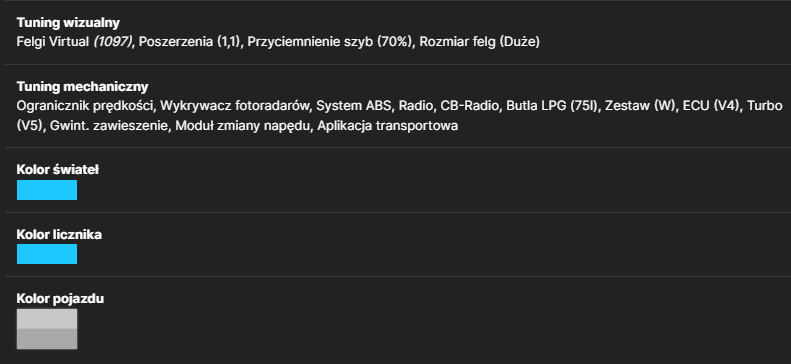Click the Kolor pojazdu label

click(60, 298)
